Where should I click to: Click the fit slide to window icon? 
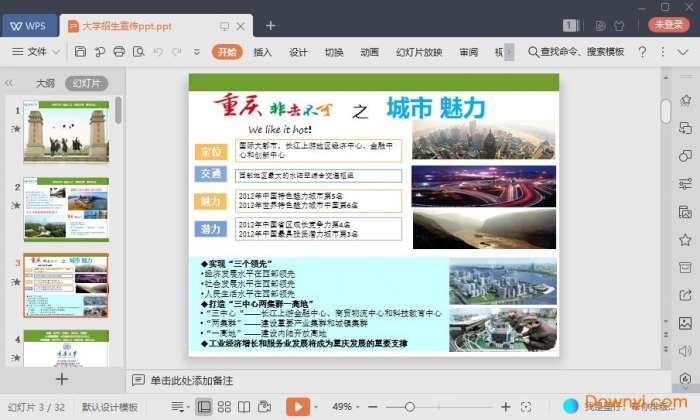point(526,407)
